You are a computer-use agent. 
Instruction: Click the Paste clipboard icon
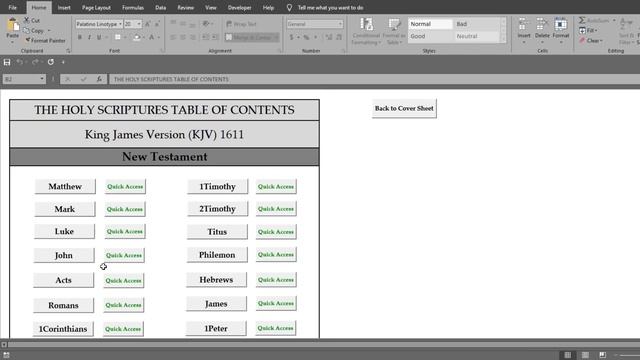13,25
